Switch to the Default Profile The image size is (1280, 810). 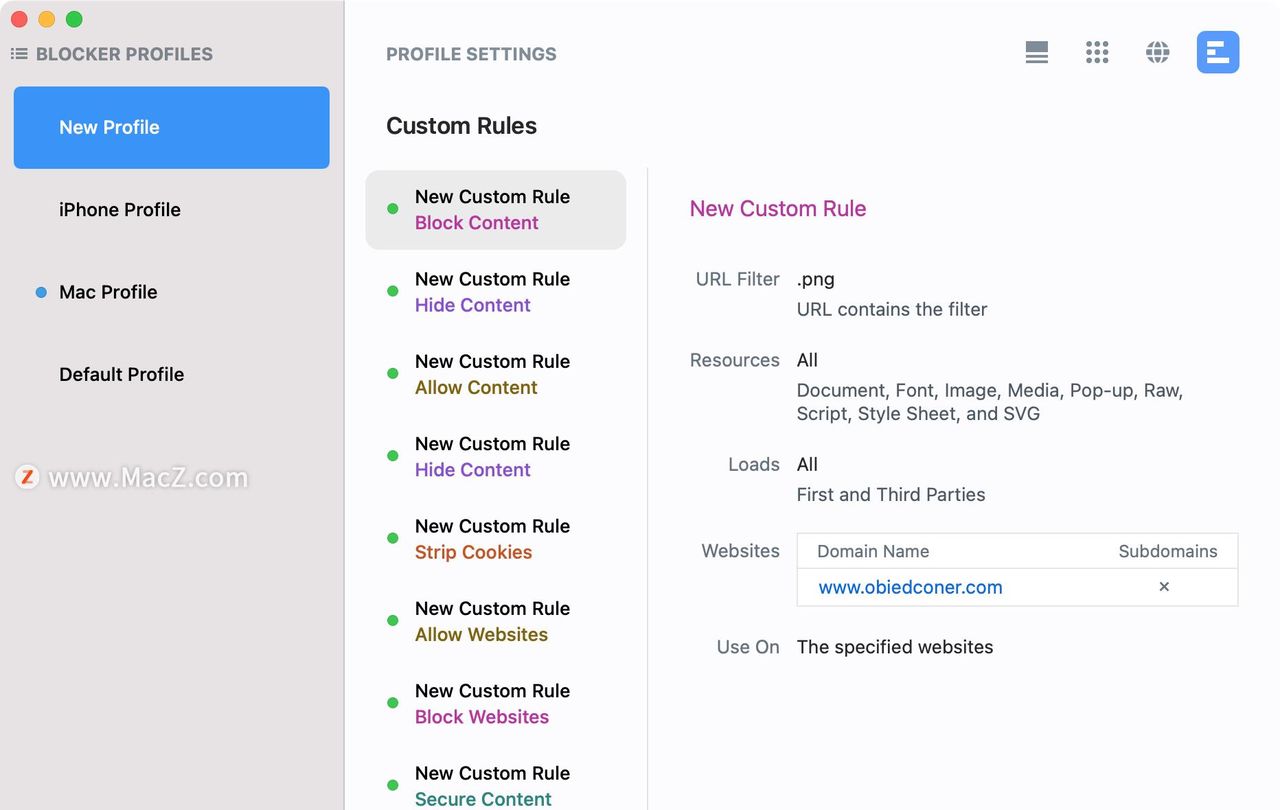tap(122, 374)
